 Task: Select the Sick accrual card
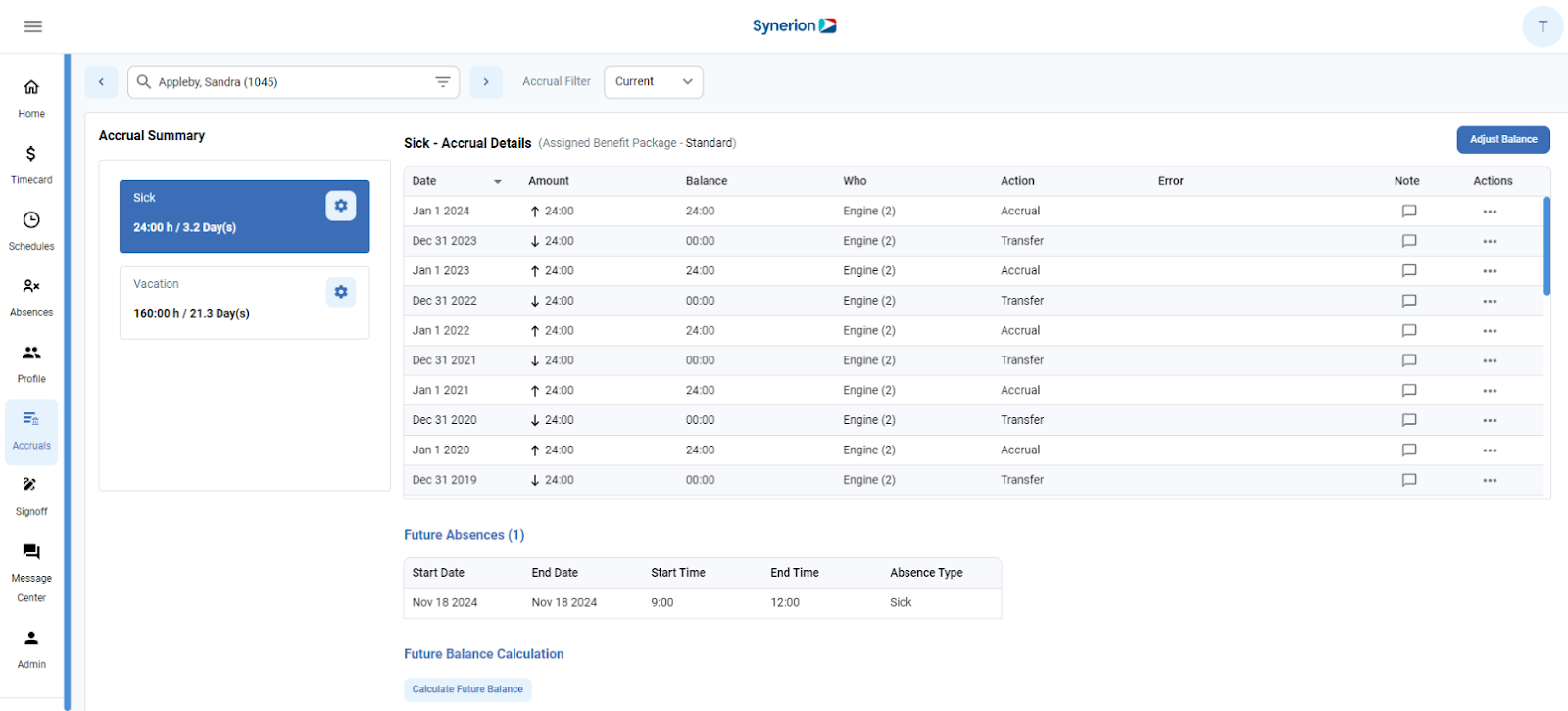pyautogui.click(x=245, y=216)
